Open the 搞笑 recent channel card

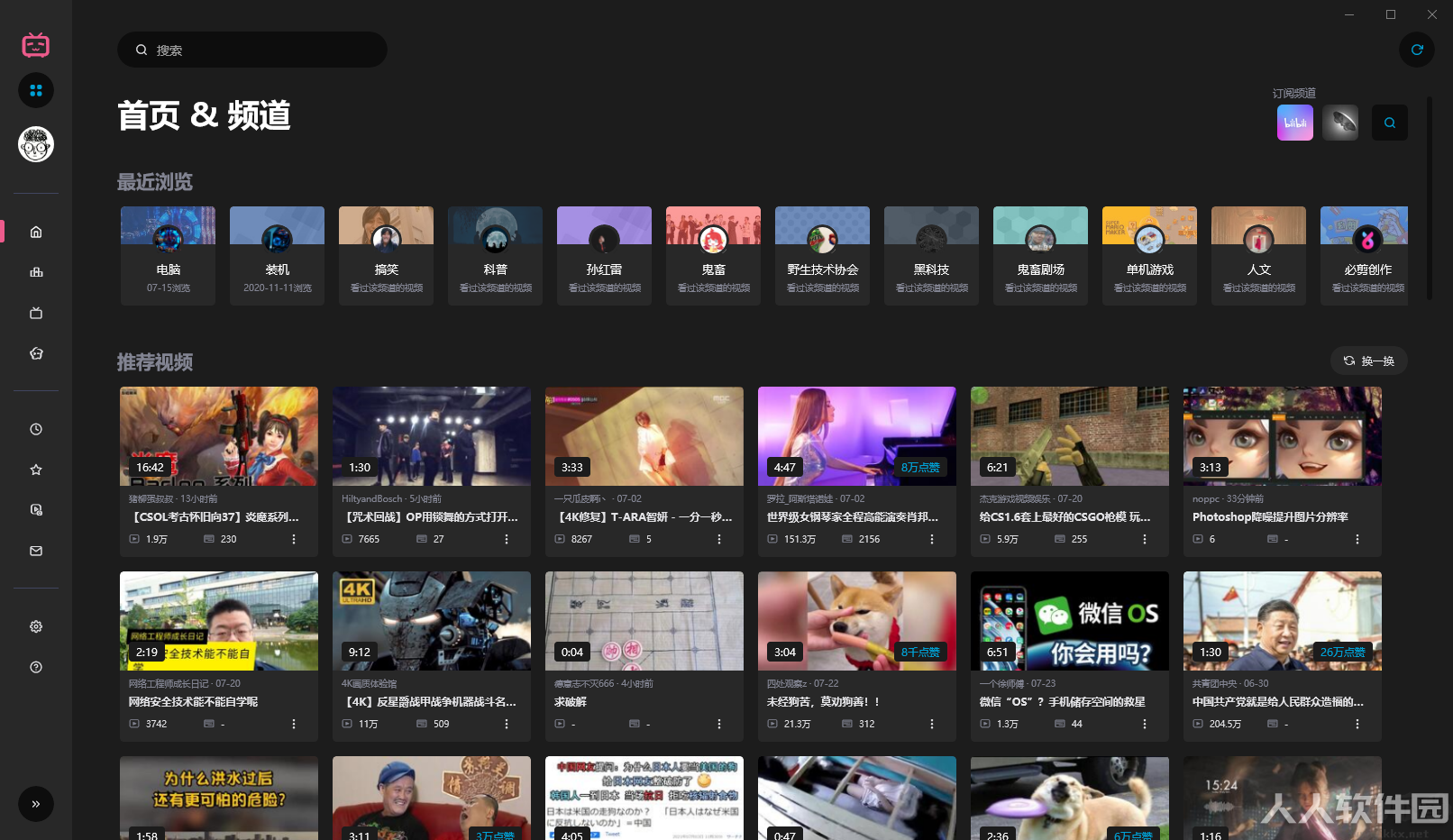pos(386,256)
